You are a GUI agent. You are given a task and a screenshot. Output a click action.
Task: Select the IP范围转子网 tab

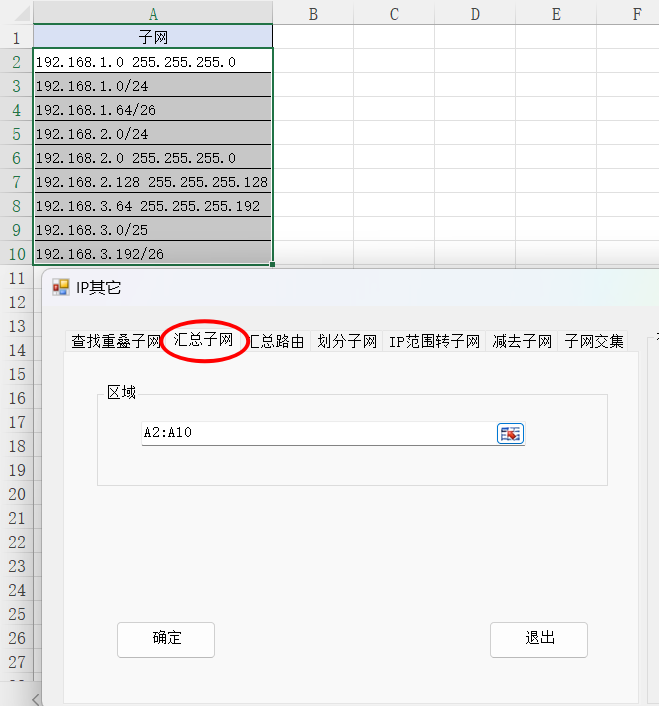coord(434,341)
